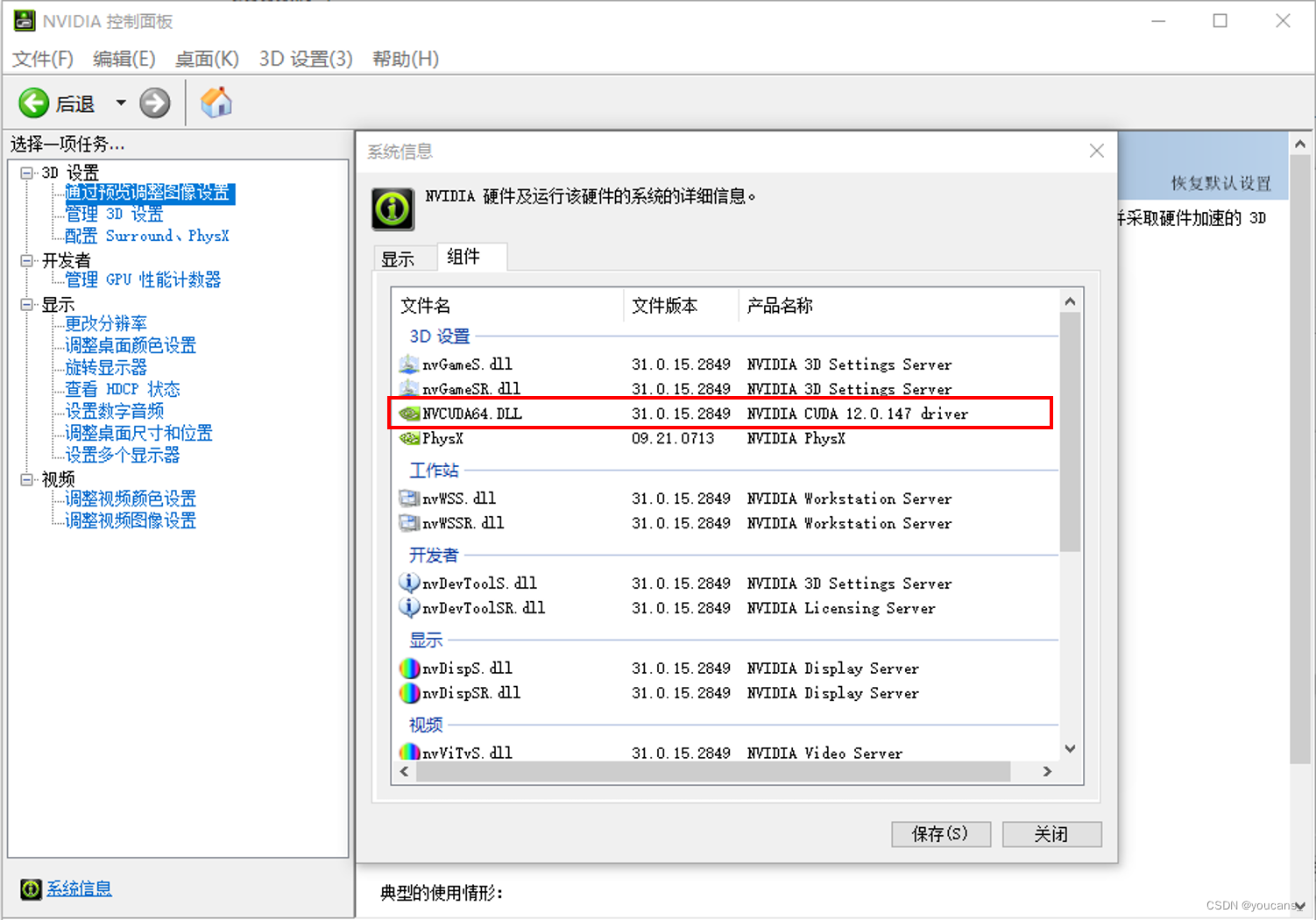Open the 3D 设置(3) menu
The width and height of the screenshot is (1316, 920).
click(x=306, y=59)
